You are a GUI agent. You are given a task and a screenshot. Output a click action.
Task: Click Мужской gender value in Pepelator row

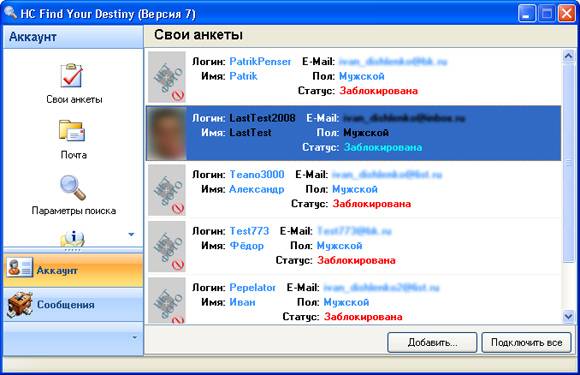pyautogui.click(x=346, y=303)
